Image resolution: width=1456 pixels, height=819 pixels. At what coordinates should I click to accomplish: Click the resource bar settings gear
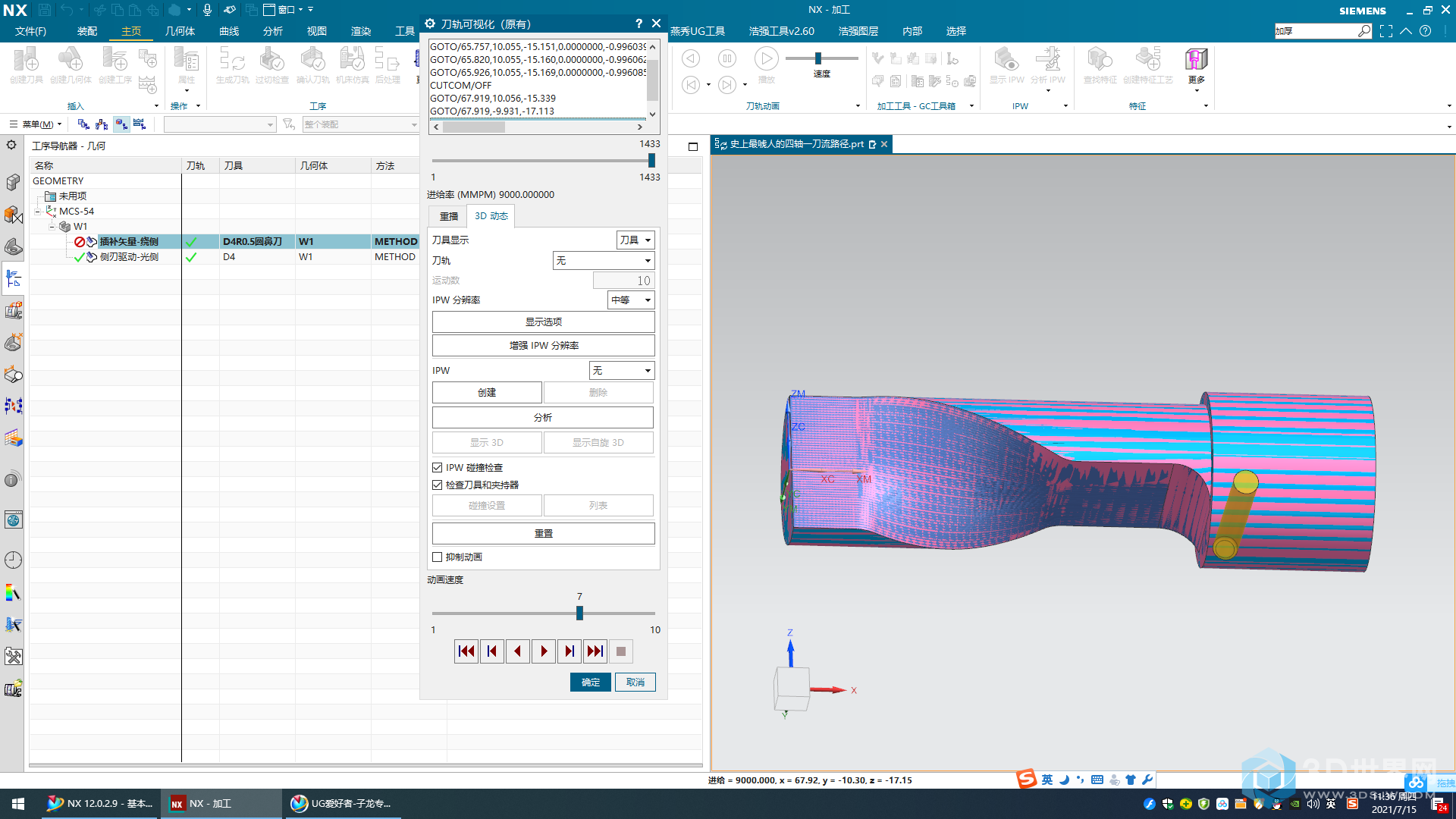click(11, 145)
